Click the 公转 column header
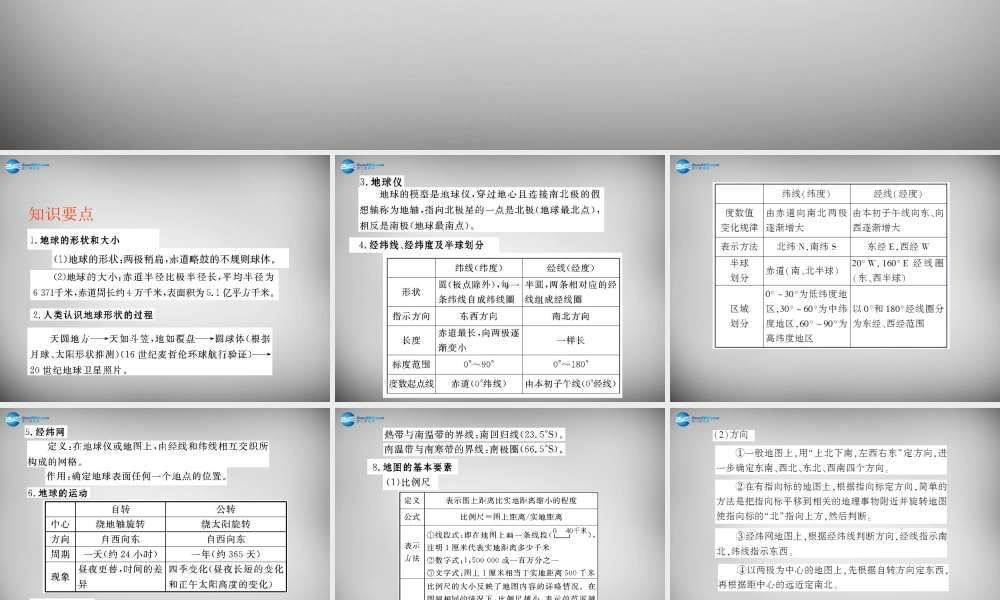Viewport: 1000px width, 600px height. click(x=226, y=509)
